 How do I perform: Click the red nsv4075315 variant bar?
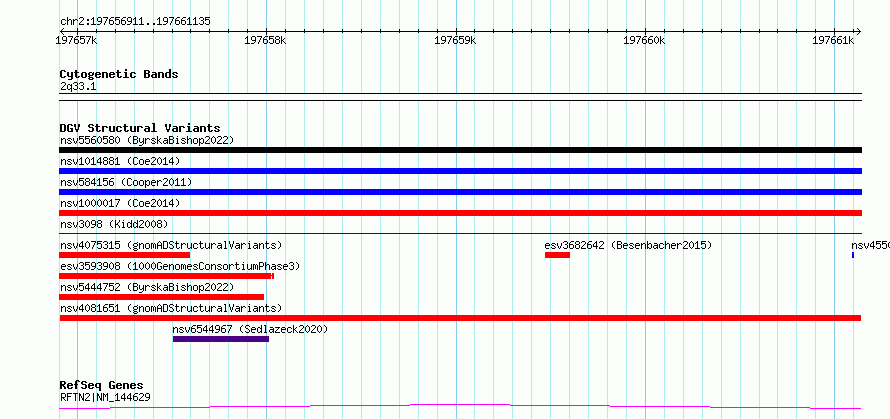click(x=124, y=255)
